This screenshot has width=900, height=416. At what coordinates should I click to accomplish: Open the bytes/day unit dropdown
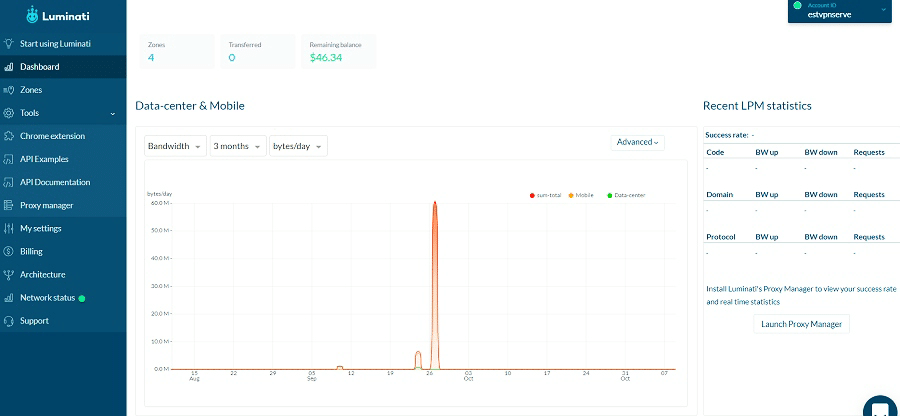click(298, 146)
